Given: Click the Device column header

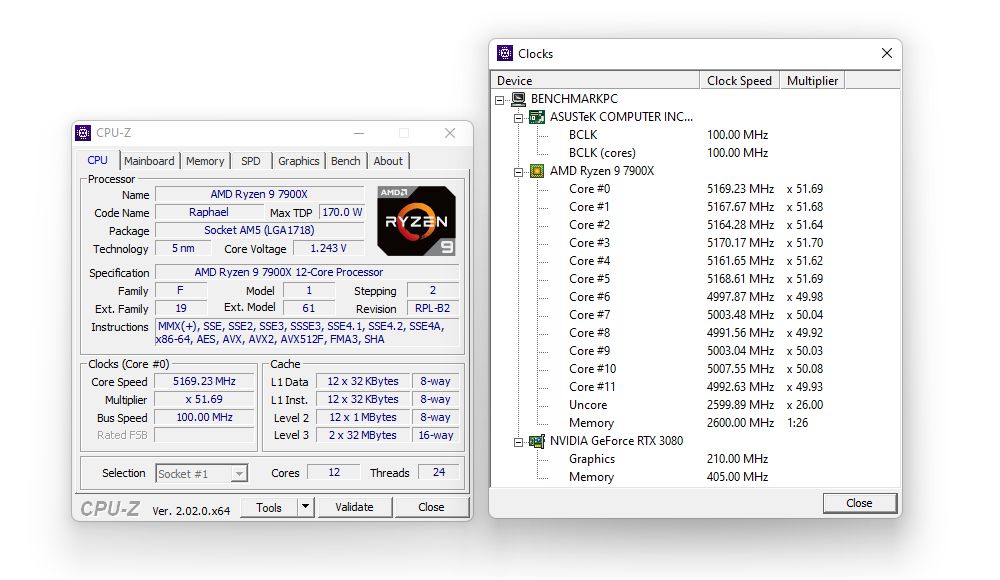Looking at the screenshot, I should pos(596,80).
